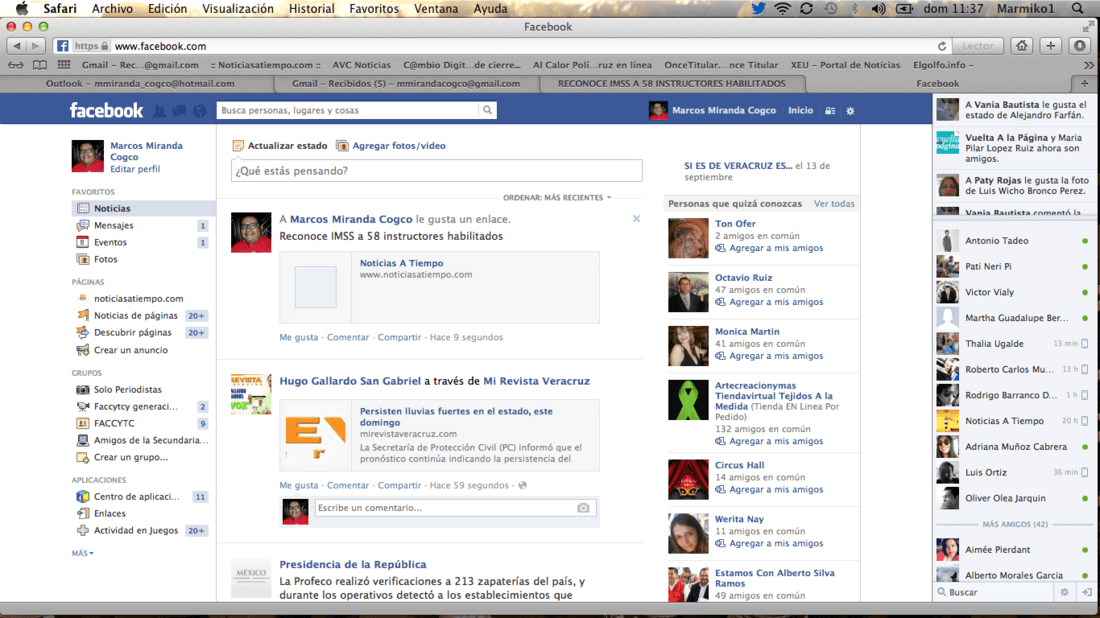
Task: Open the Archivo menu
Action: [112, 9]
